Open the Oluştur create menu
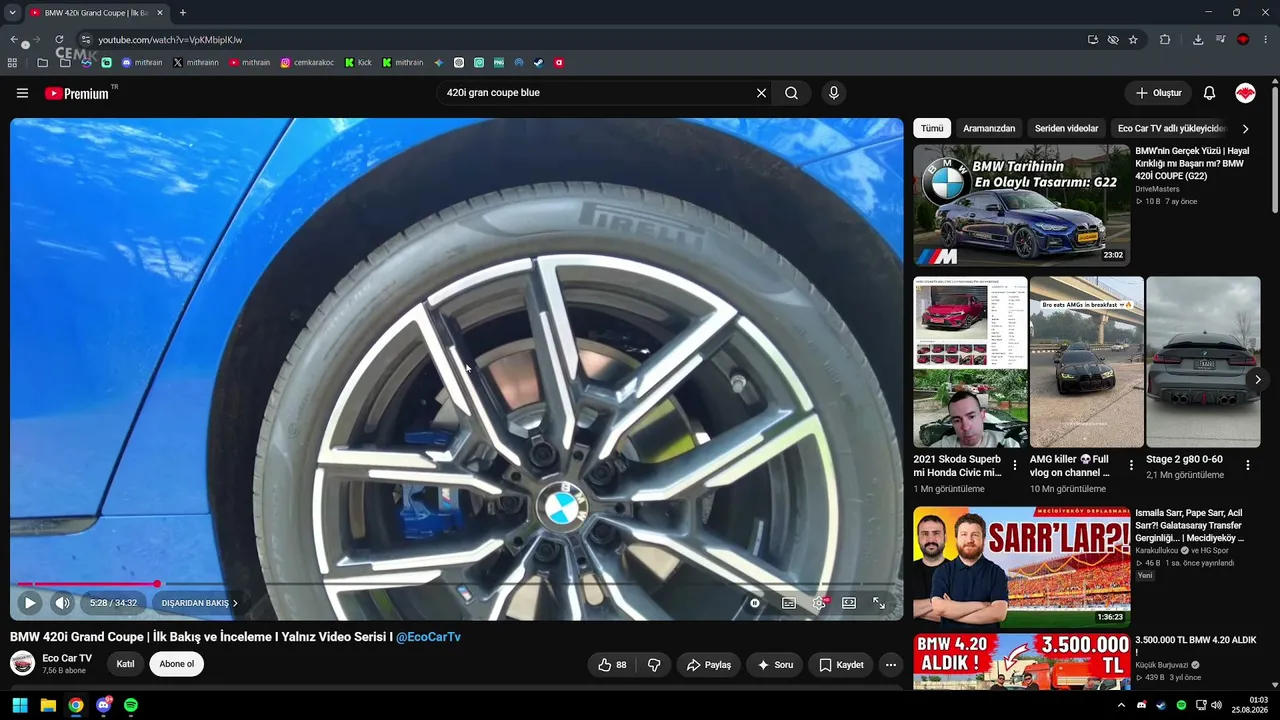 1159,93
